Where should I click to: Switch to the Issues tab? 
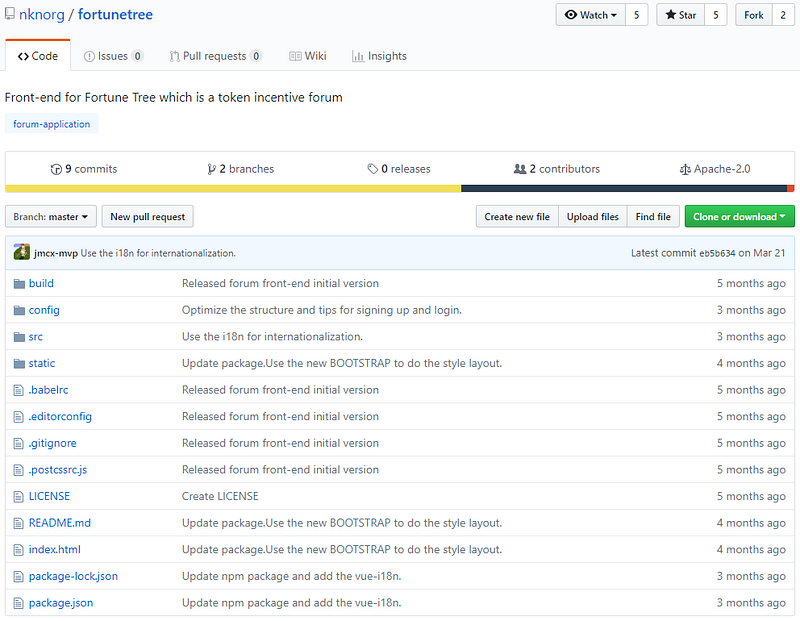(x=113, y=57)
